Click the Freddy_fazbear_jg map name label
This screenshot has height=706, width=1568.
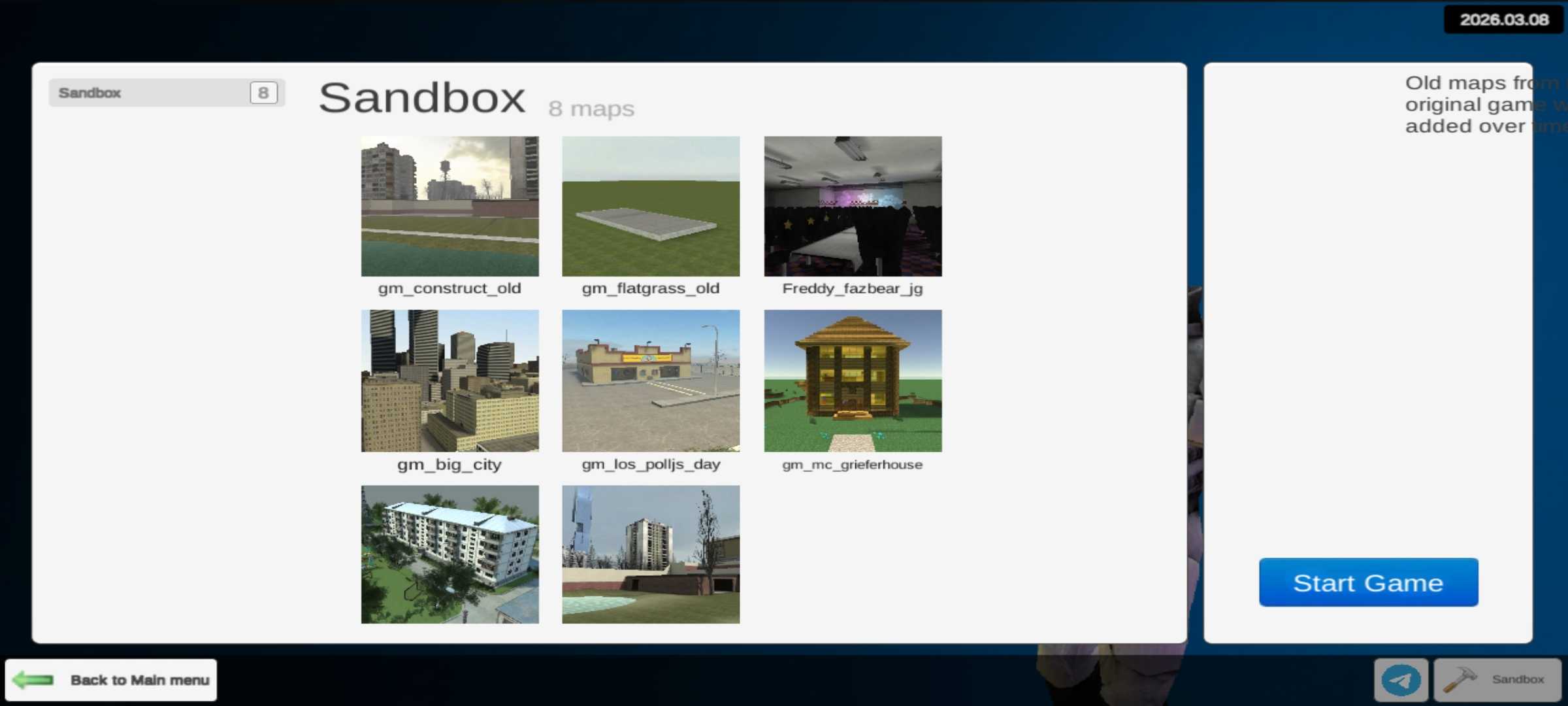coord(853,288)
